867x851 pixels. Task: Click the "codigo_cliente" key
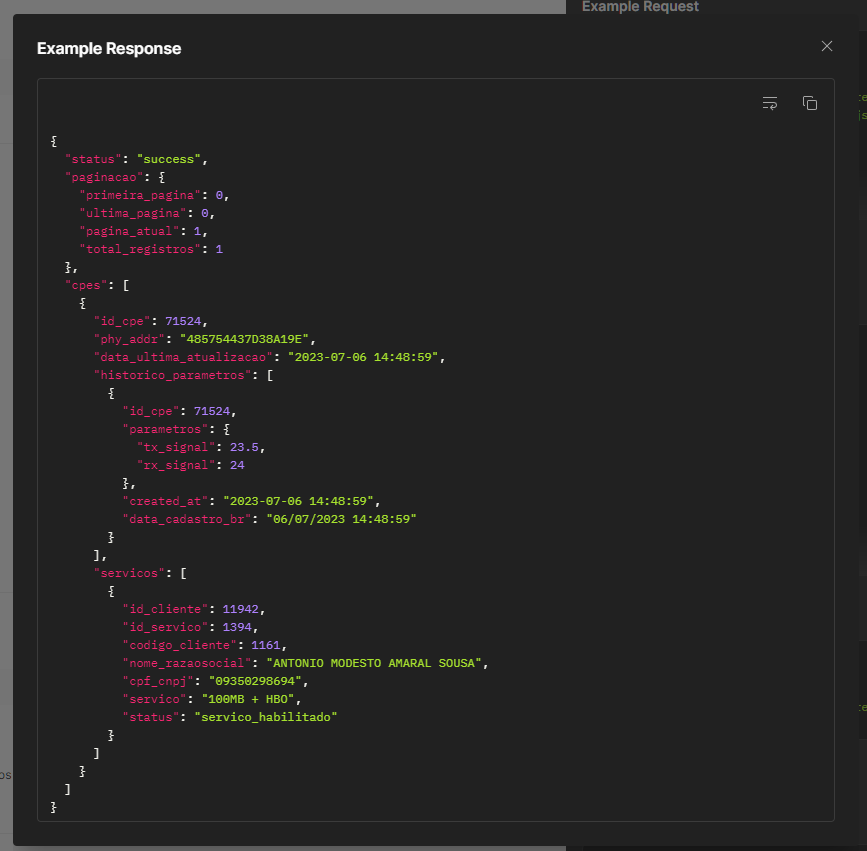[x=180, y=645]
